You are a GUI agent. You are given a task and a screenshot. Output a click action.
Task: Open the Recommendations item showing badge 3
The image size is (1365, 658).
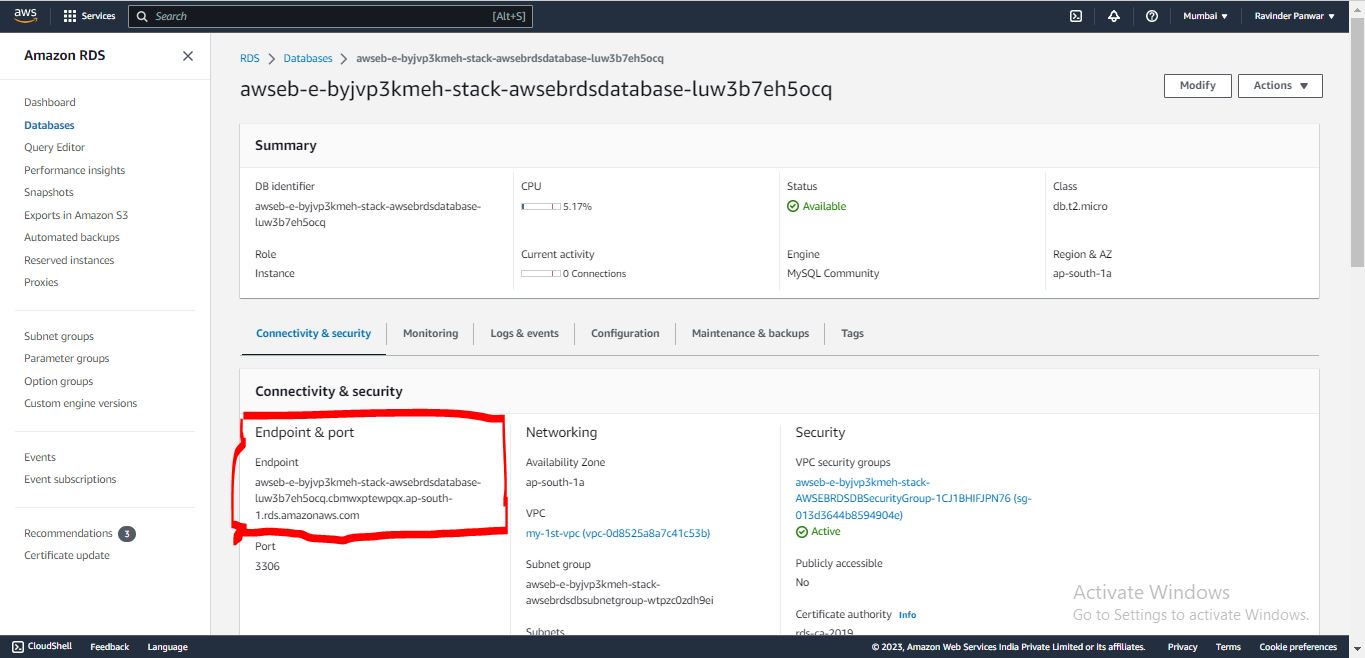pos(70,533)
